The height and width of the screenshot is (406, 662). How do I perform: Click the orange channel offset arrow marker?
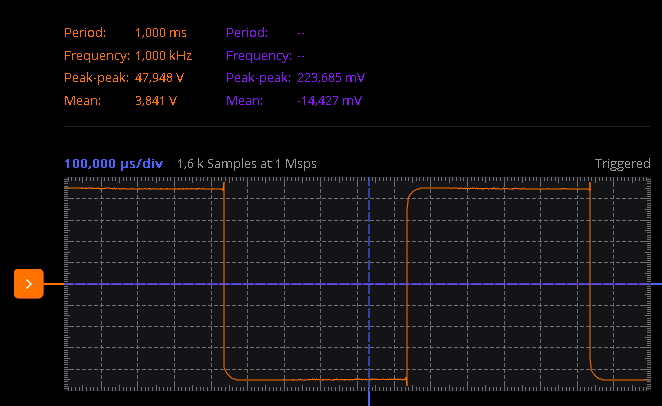pyautogui.click(x=28, y=284)
